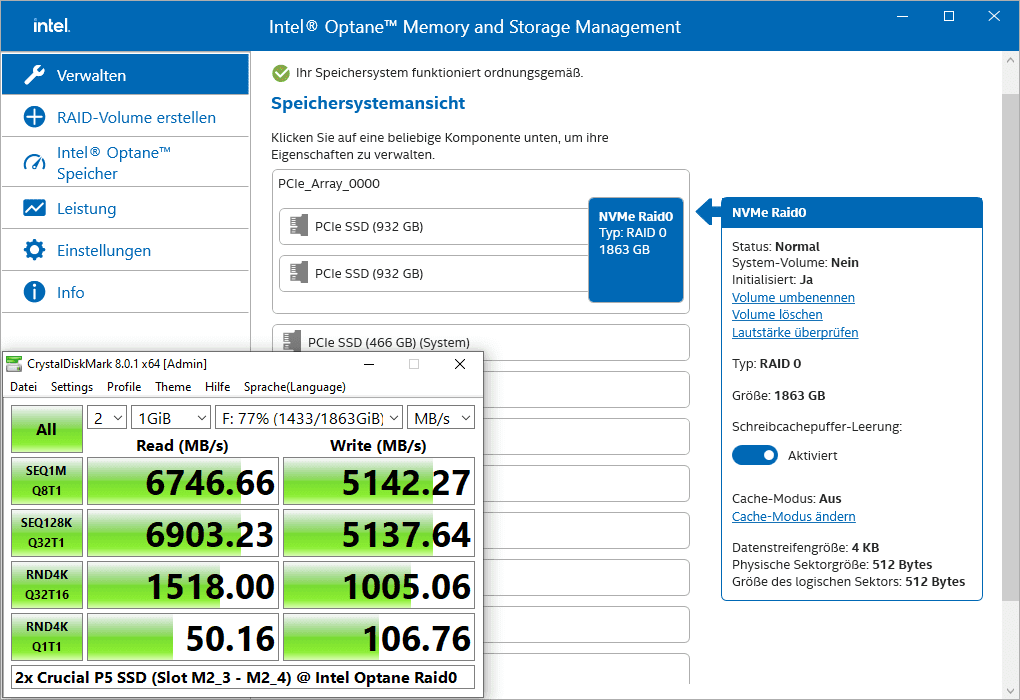This screenshot has width=1020, height=700.
Task: Click the RND4K Q32T16 write result 1005.06
Action: (x=379, y=586)
